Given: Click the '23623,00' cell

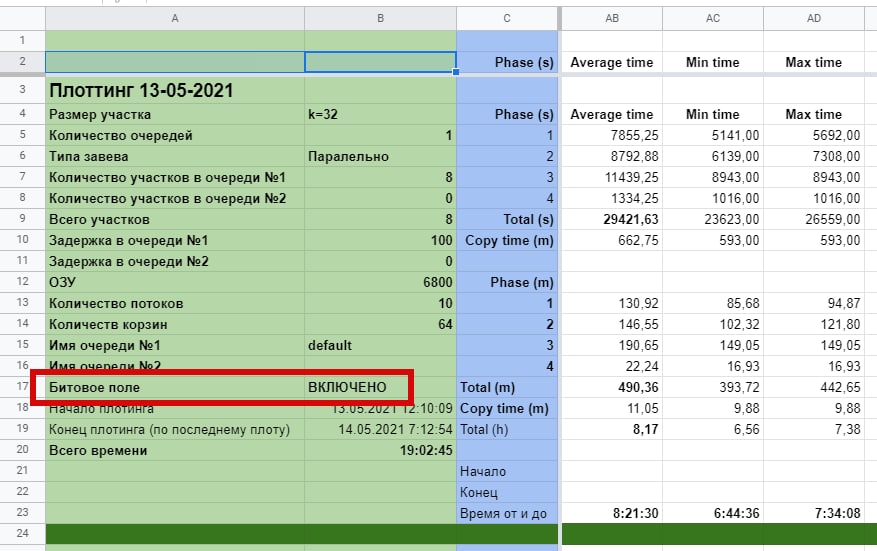Looking at the screenshot, I should (713, 219).
